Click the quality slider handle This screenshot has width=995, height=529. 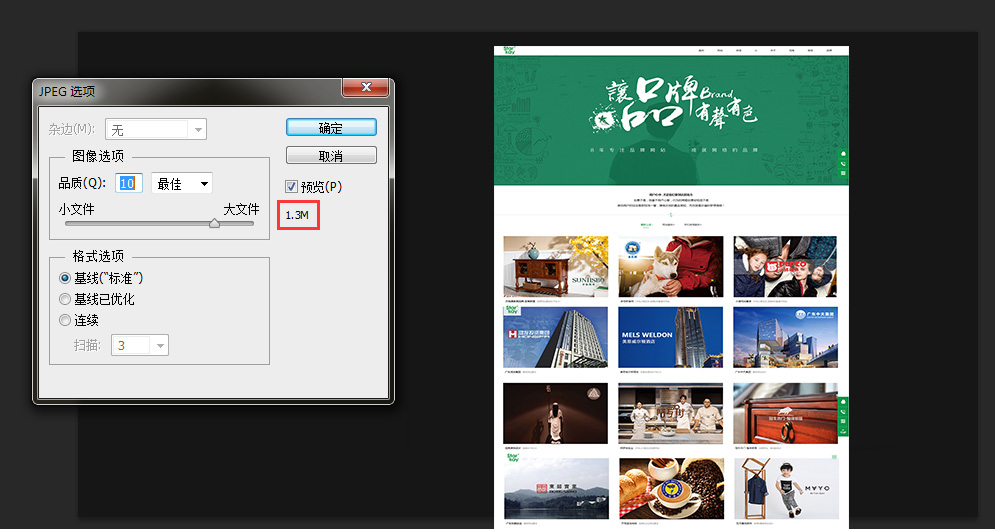(214, 224)
